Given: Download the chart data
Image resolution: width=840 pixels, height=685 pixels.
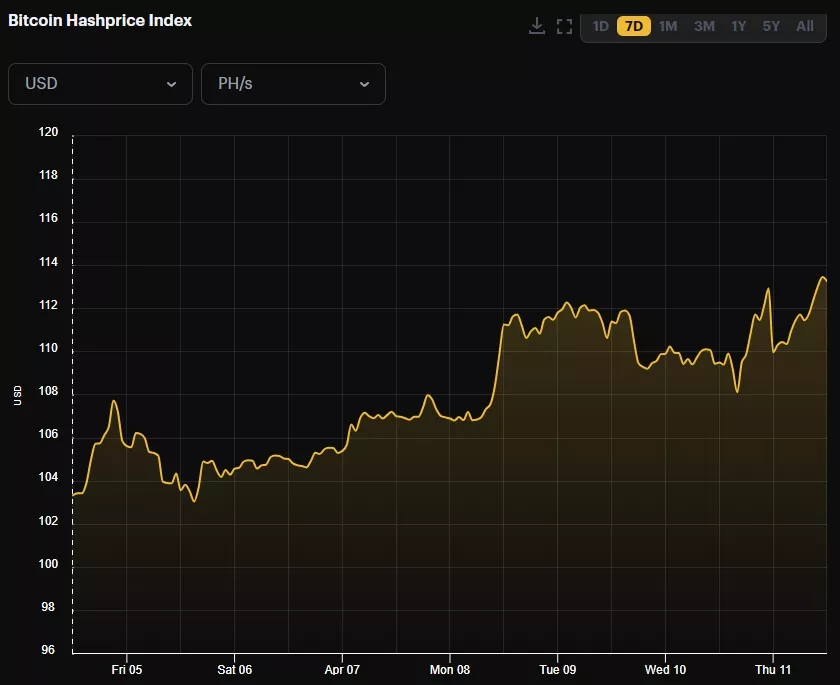Looking at the screenshot, I should point(537,26).
